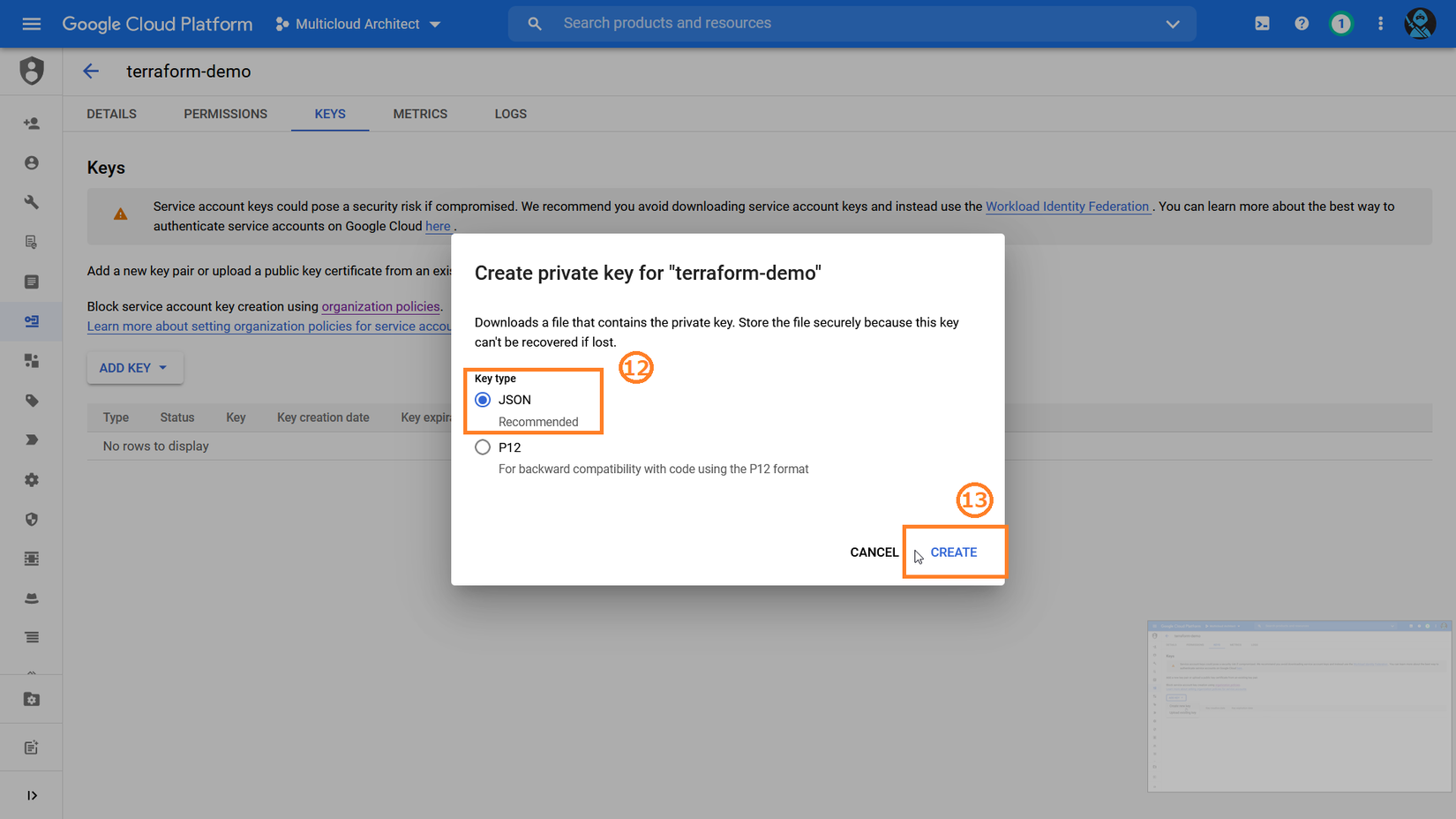The height and width of the screenshot is (819, 1456).
Task: Open the Identity-Aware Proxy sidebar icon
Action: [32, 559]
